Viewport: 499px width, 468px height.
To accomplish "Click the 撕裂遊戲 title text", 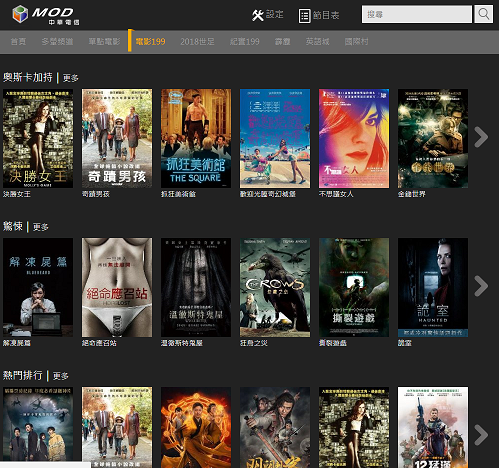I will click(x=333, y=343).
